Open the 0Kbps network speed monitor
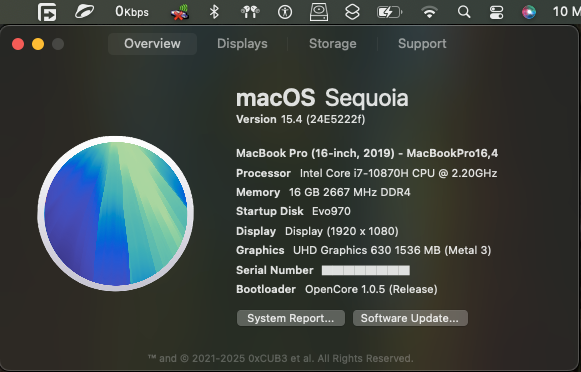The width and height of the screenshot is (581, 372). (132, 12)
